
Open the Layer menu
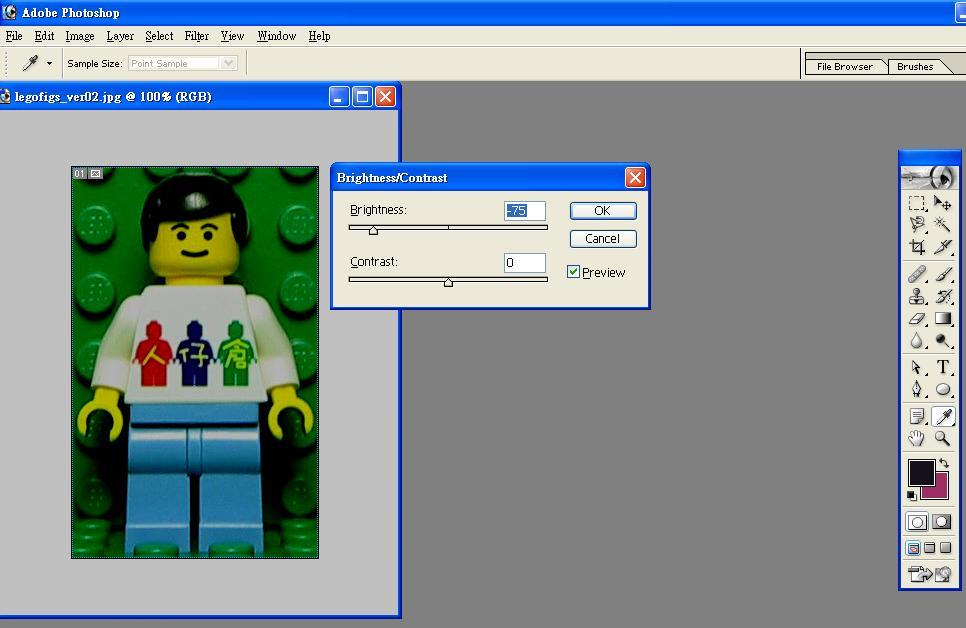point(120,36)
